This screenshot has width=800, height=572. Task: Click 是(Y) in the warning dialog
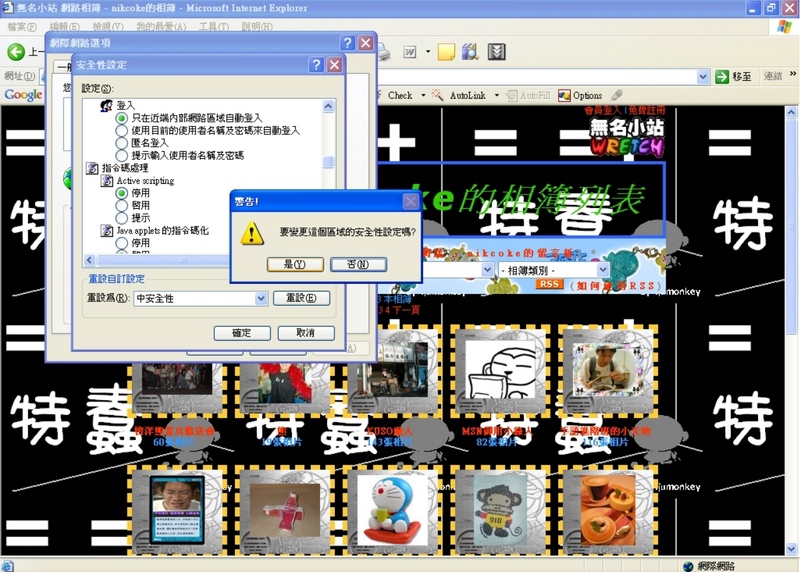pos(295,264)
